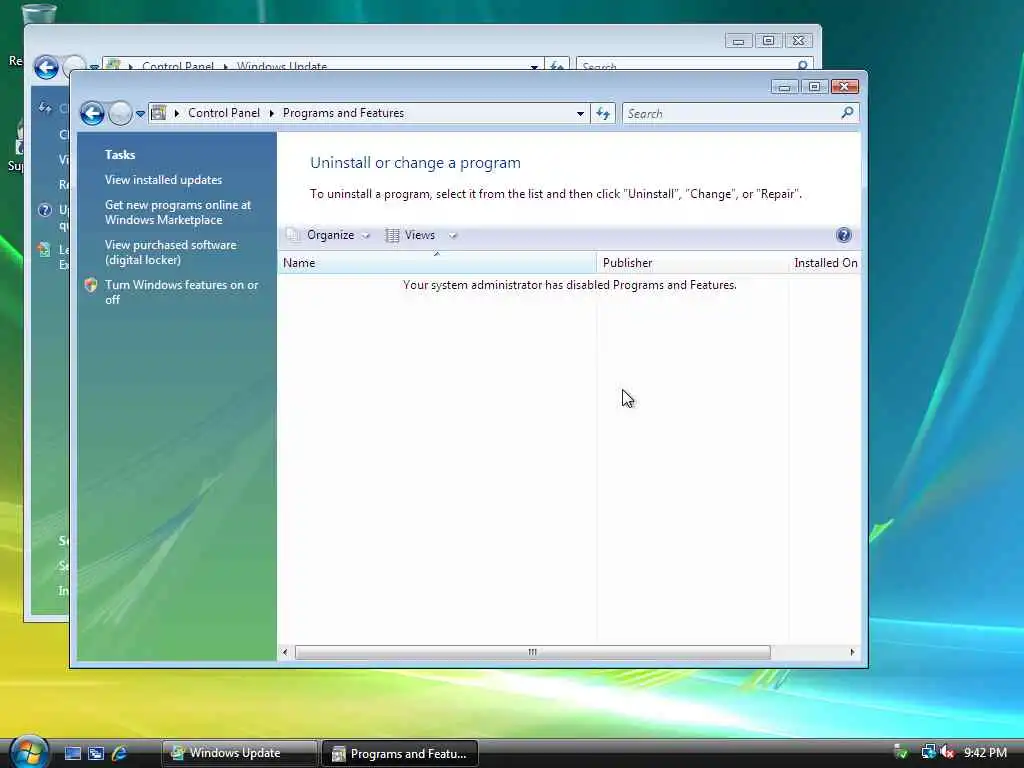Click the Control Panel icon in address bar
The width and height of the screenshot is (1024, 768).
(x=158, y=113)
